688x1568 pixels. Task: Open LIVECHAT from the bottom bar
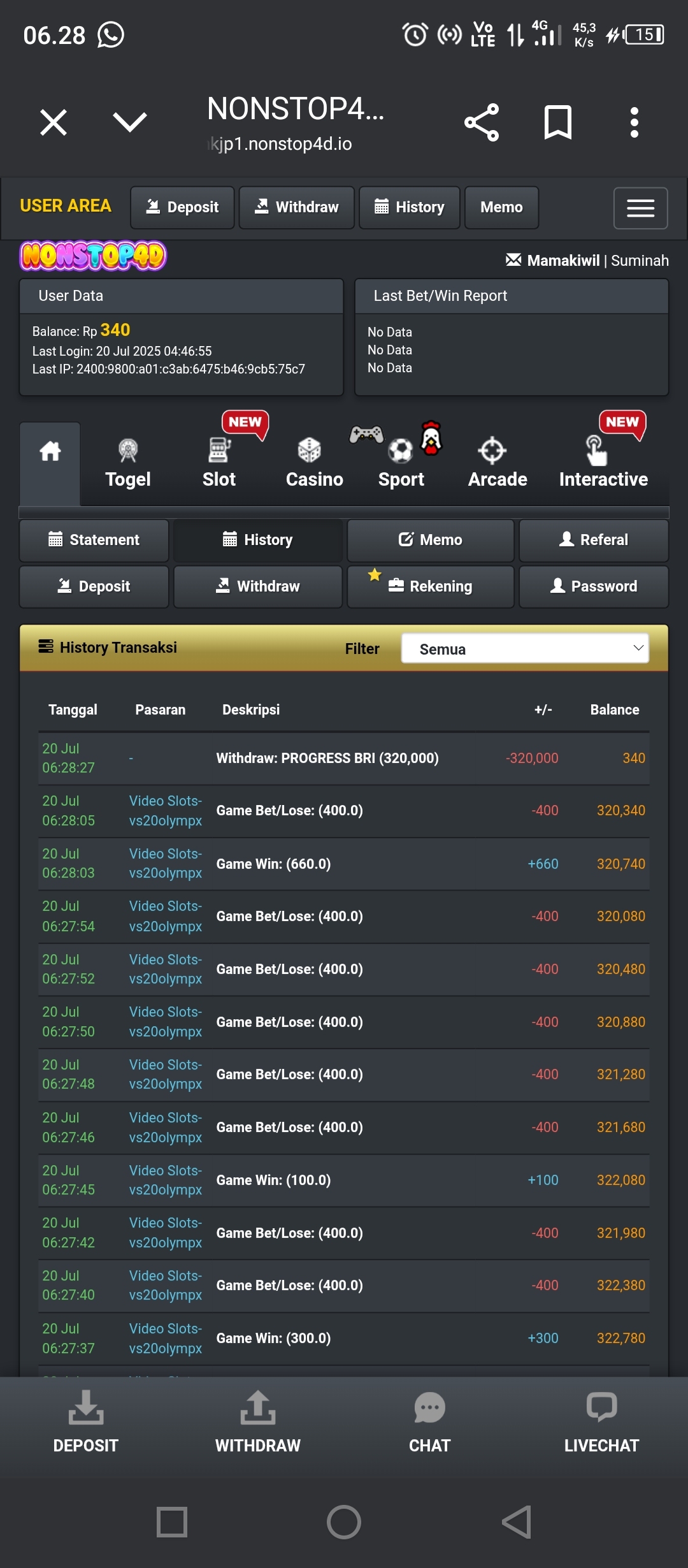(x=602, y=1422)
